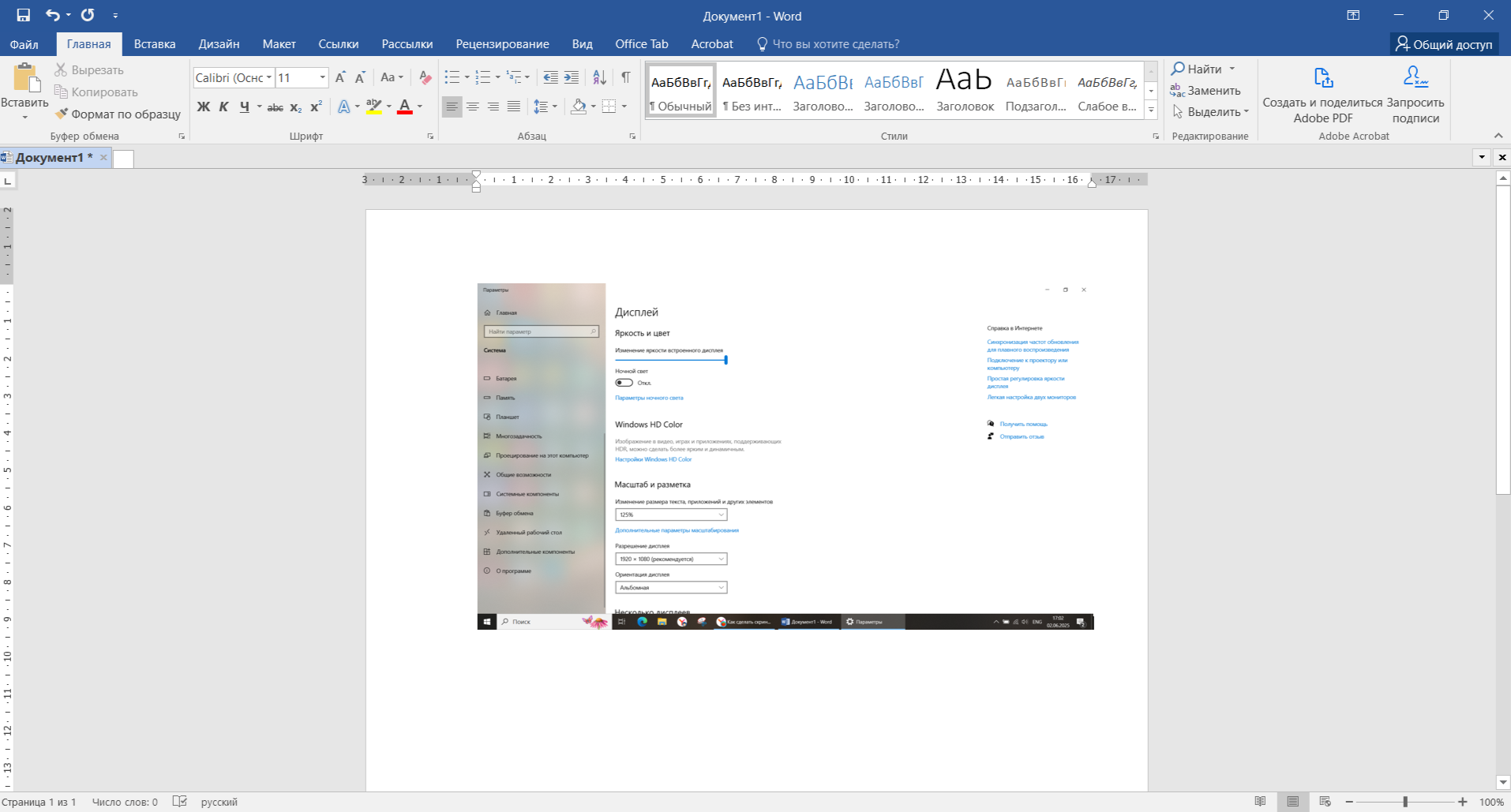Open Read Mode view in status bar

1260,802
